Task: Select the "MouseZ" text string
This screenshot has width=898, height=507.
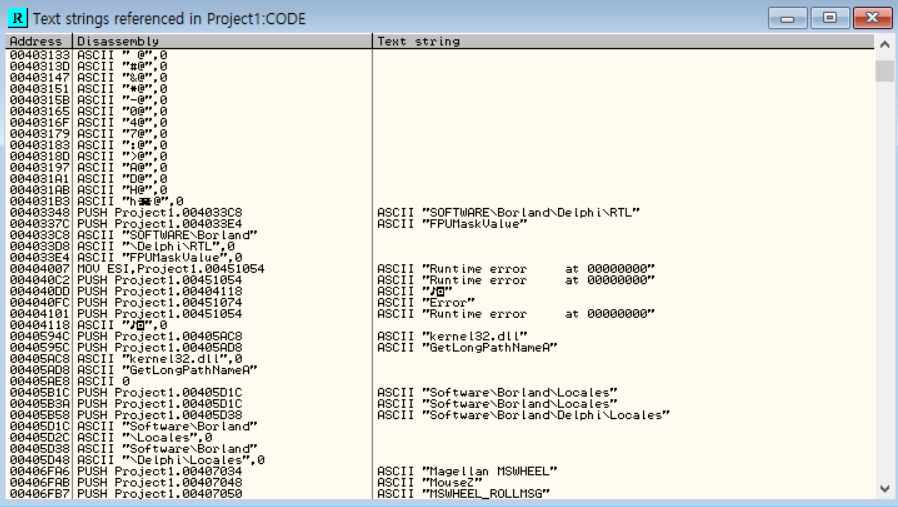Action: pos(430,482)
